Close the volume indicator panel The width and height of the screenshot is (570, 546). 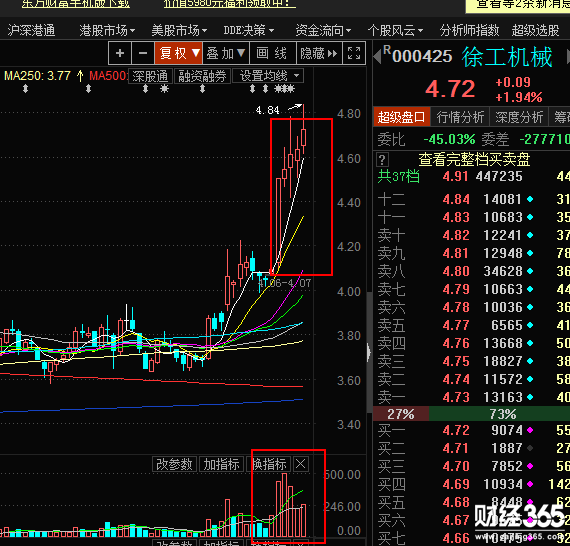(300, 464)
